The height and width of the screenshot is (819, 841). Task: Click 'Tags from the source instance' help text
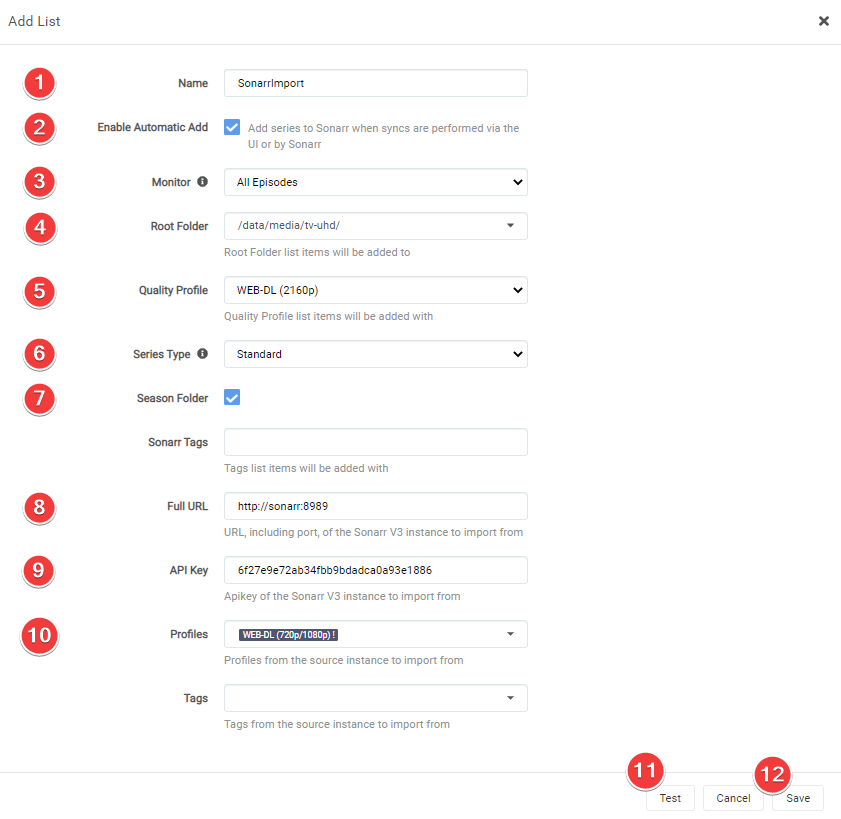337,724
